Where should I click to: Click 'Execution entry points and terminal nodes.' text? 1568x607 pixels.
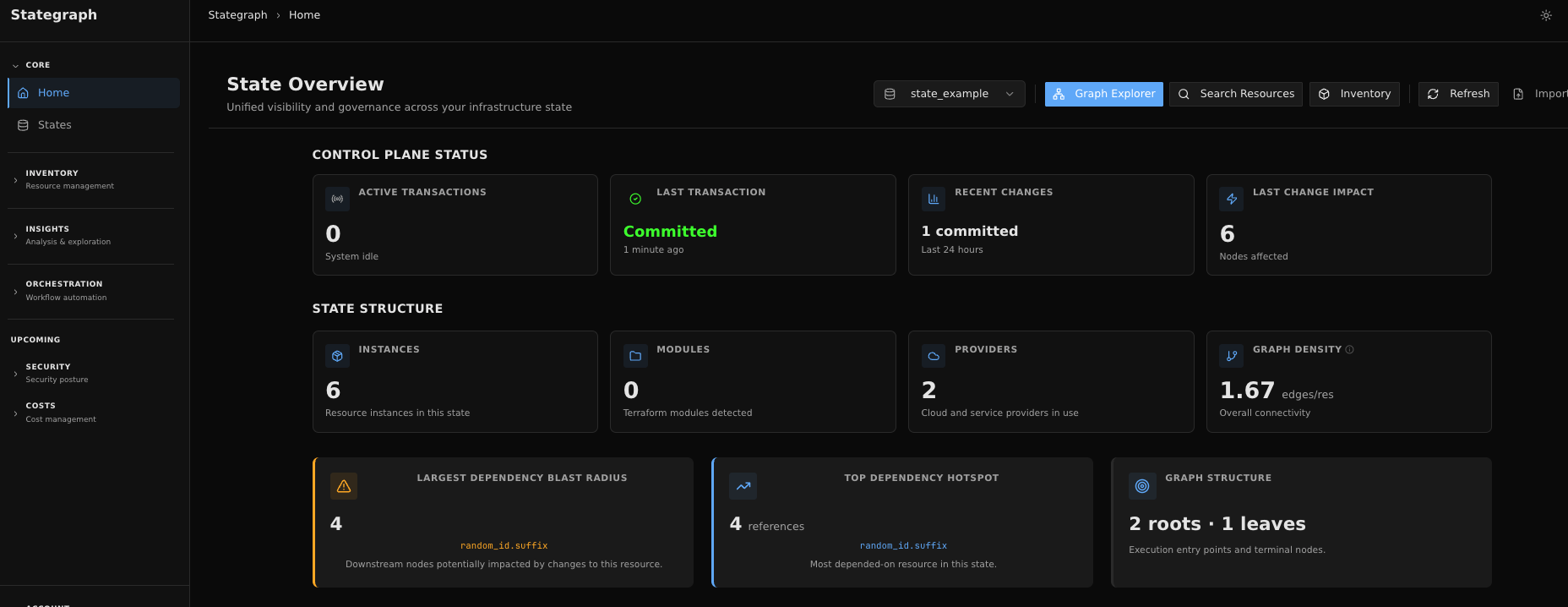pyautogui.click(x=1227, y=550)
